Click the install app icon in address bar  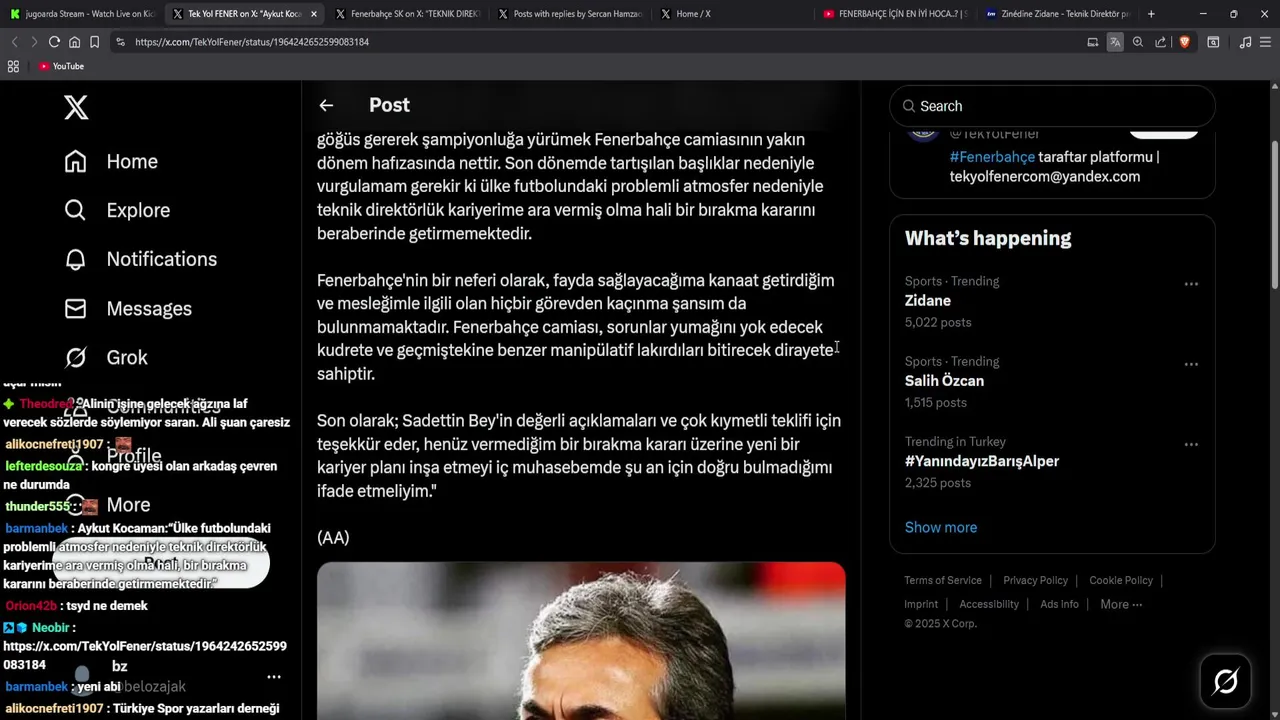[x=1092, y=42]
